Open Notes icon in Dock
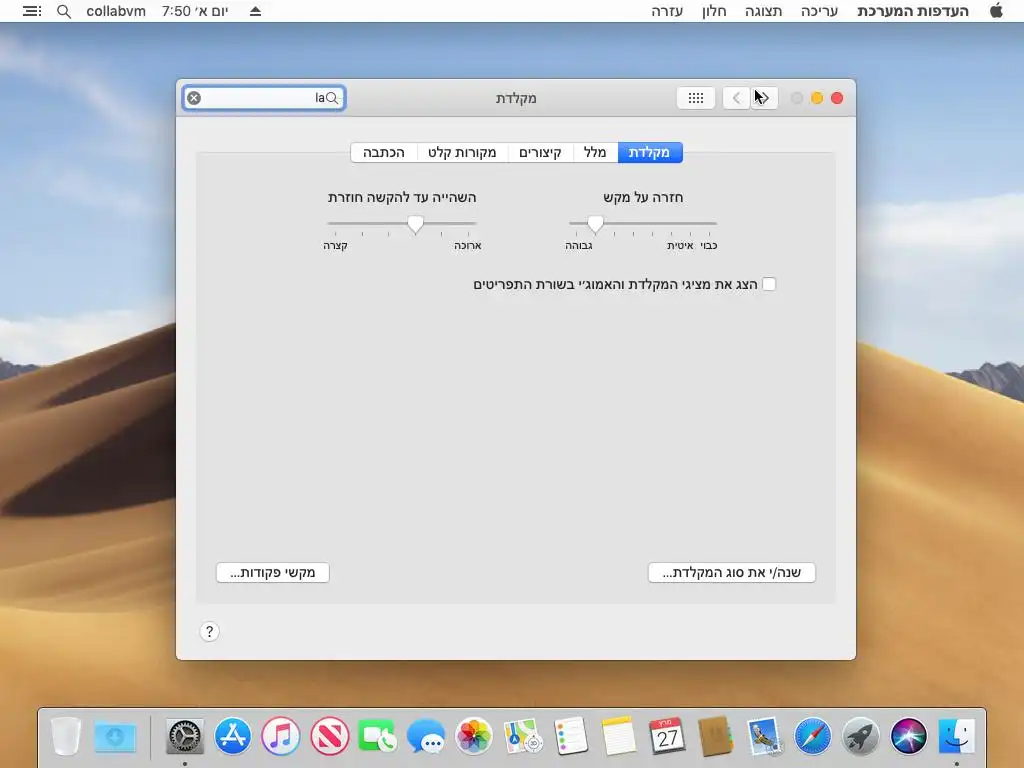Viewport: 1024px width, 768px height. (x=618, y=736)
